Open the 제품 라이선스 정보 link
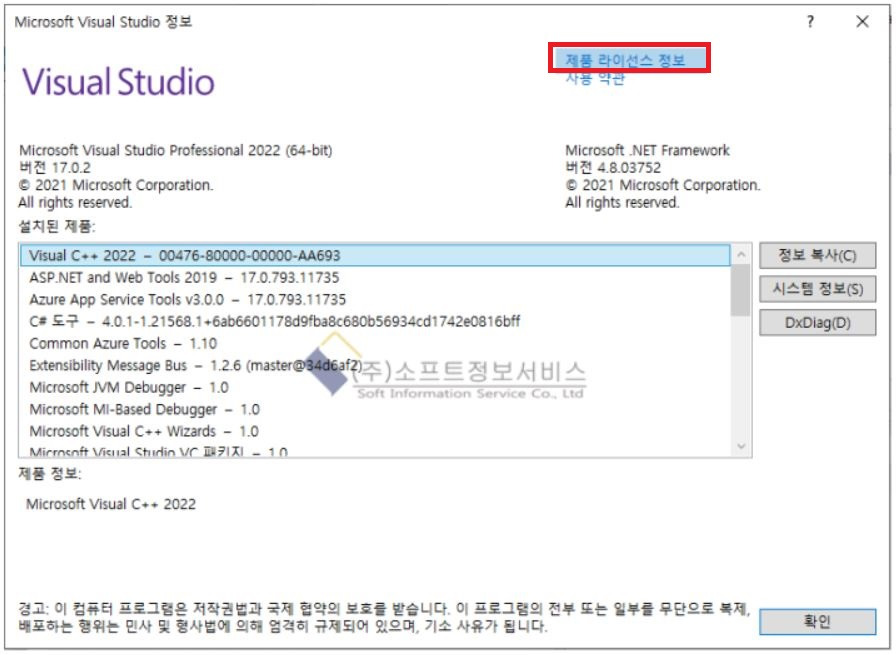The width and height of the screenshot is (896, 655). click(625, 59)
